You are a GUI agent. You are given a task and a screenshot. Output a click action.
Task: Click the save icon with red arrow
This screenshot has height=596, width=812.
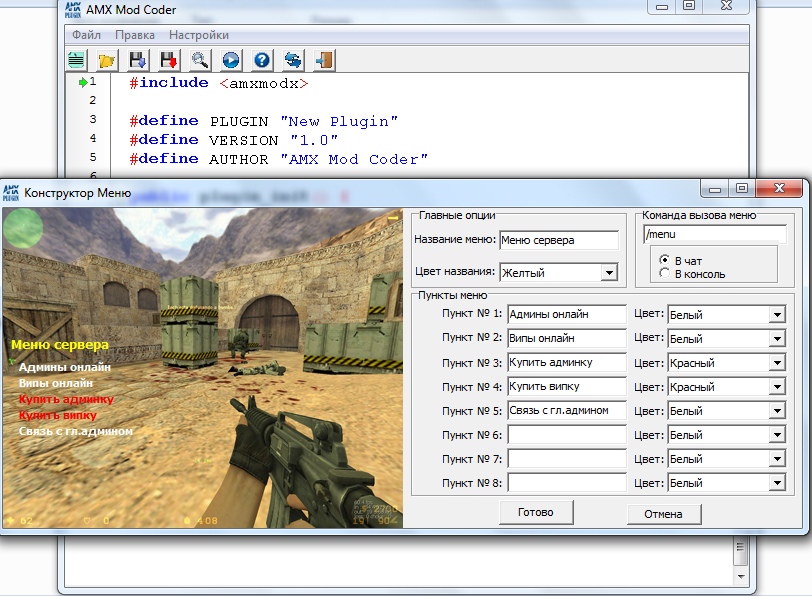pos(169,60)
